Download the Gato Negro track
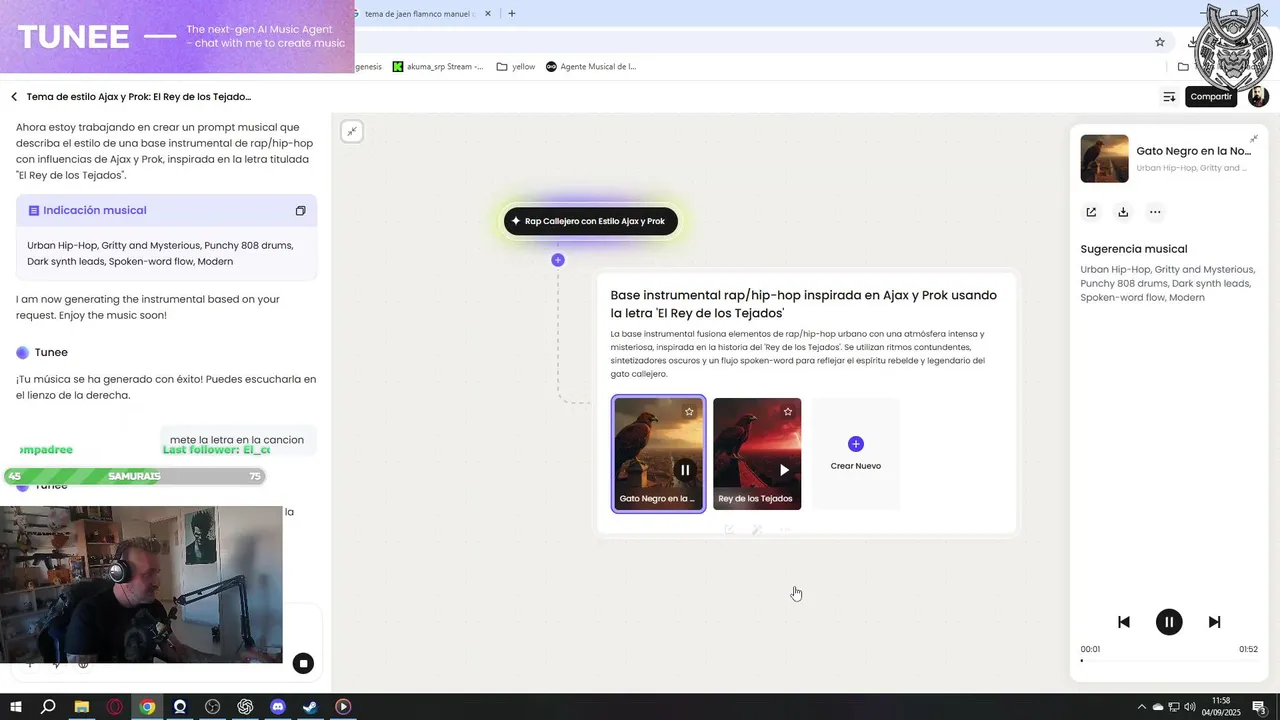 tap(1123, 212)
